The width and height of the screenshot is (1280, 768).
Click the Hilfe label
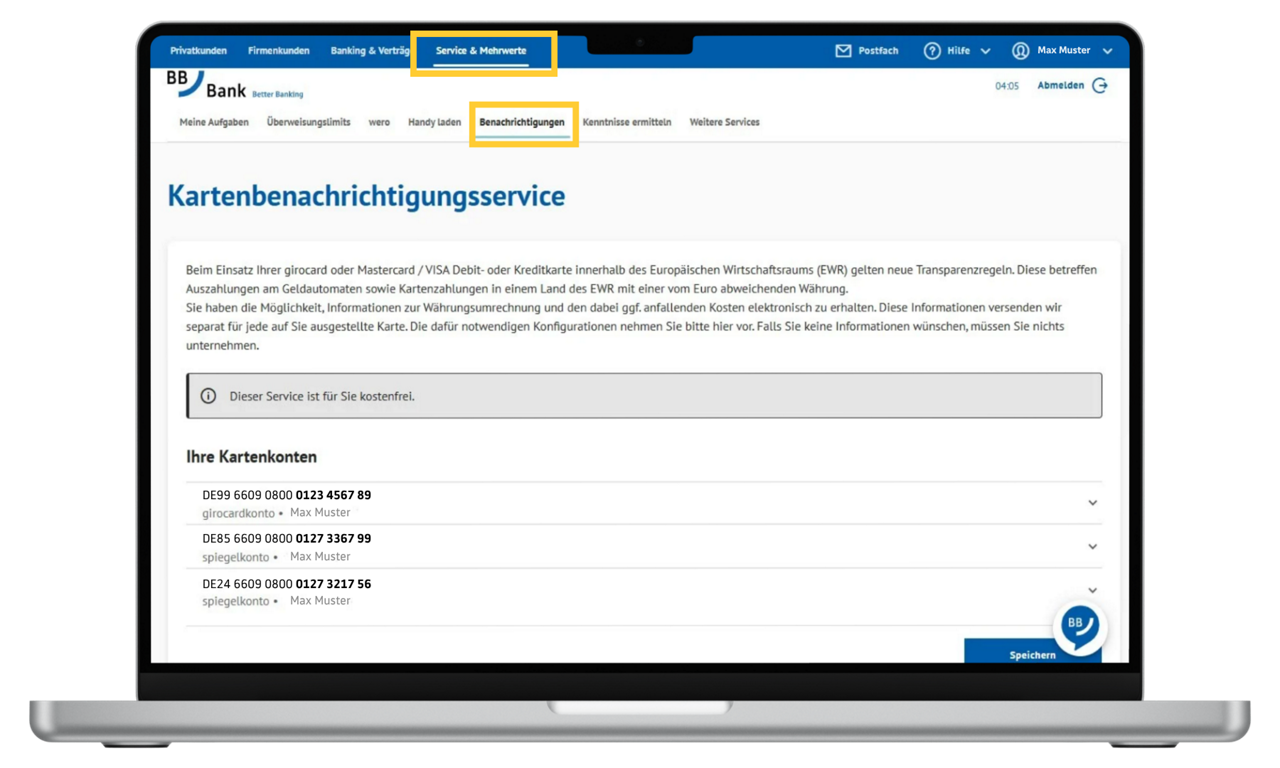[x=958, y=51]
